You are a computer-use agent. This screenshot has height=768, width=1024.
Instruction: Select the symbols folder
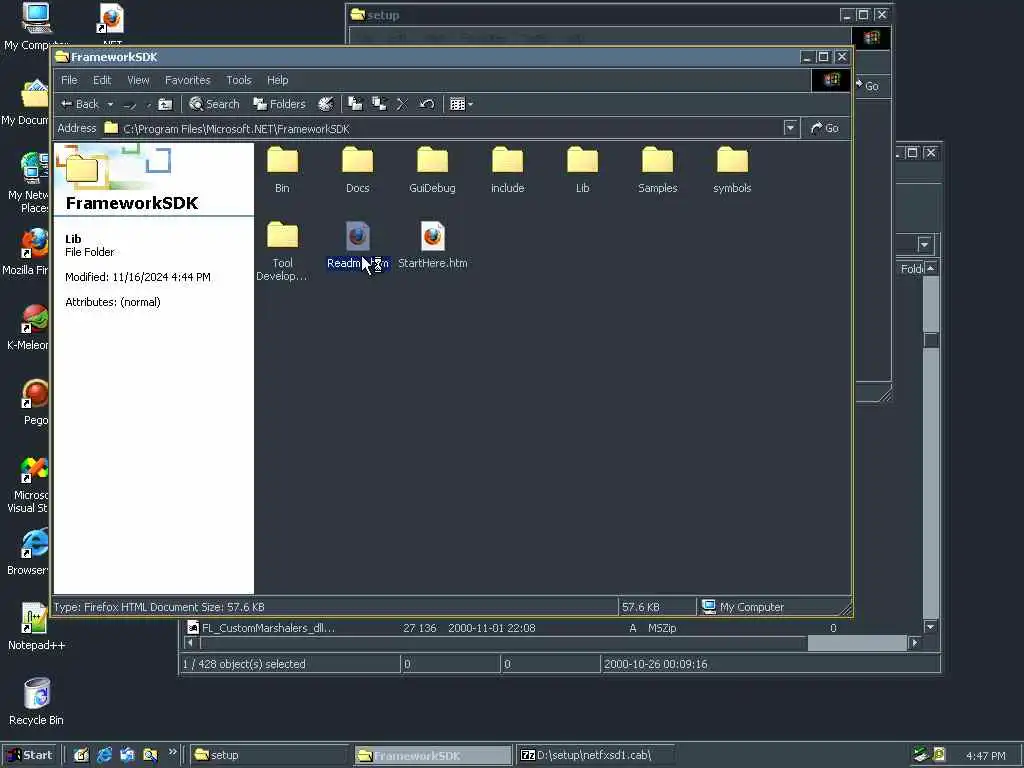pyautogui.click(x=732, y=170)
